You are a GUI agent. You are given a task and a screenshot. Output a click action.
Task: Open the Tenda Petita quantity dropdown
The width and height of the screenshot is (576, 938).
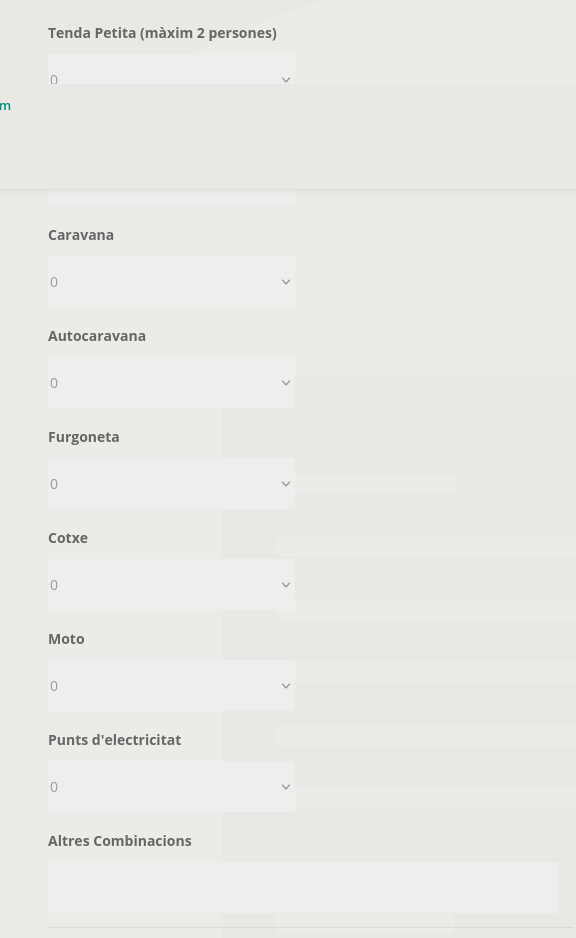[x=171, y=69]
